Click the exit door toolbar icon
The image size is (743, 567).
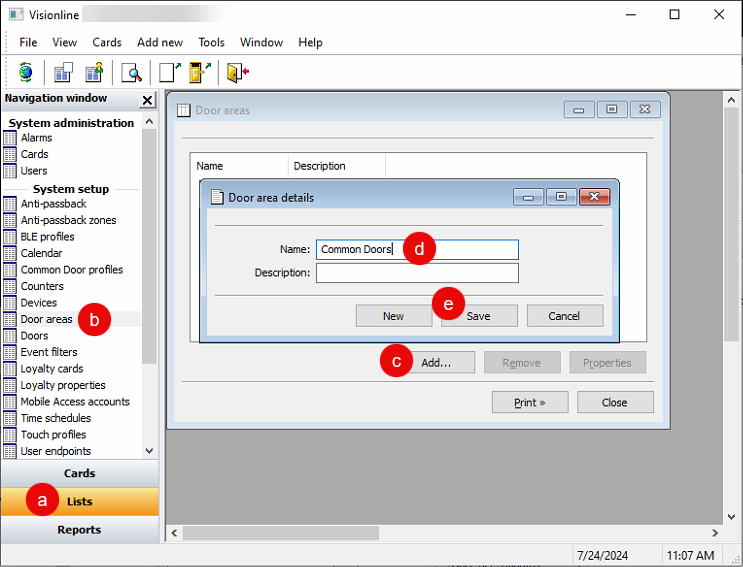coord(237,72)
